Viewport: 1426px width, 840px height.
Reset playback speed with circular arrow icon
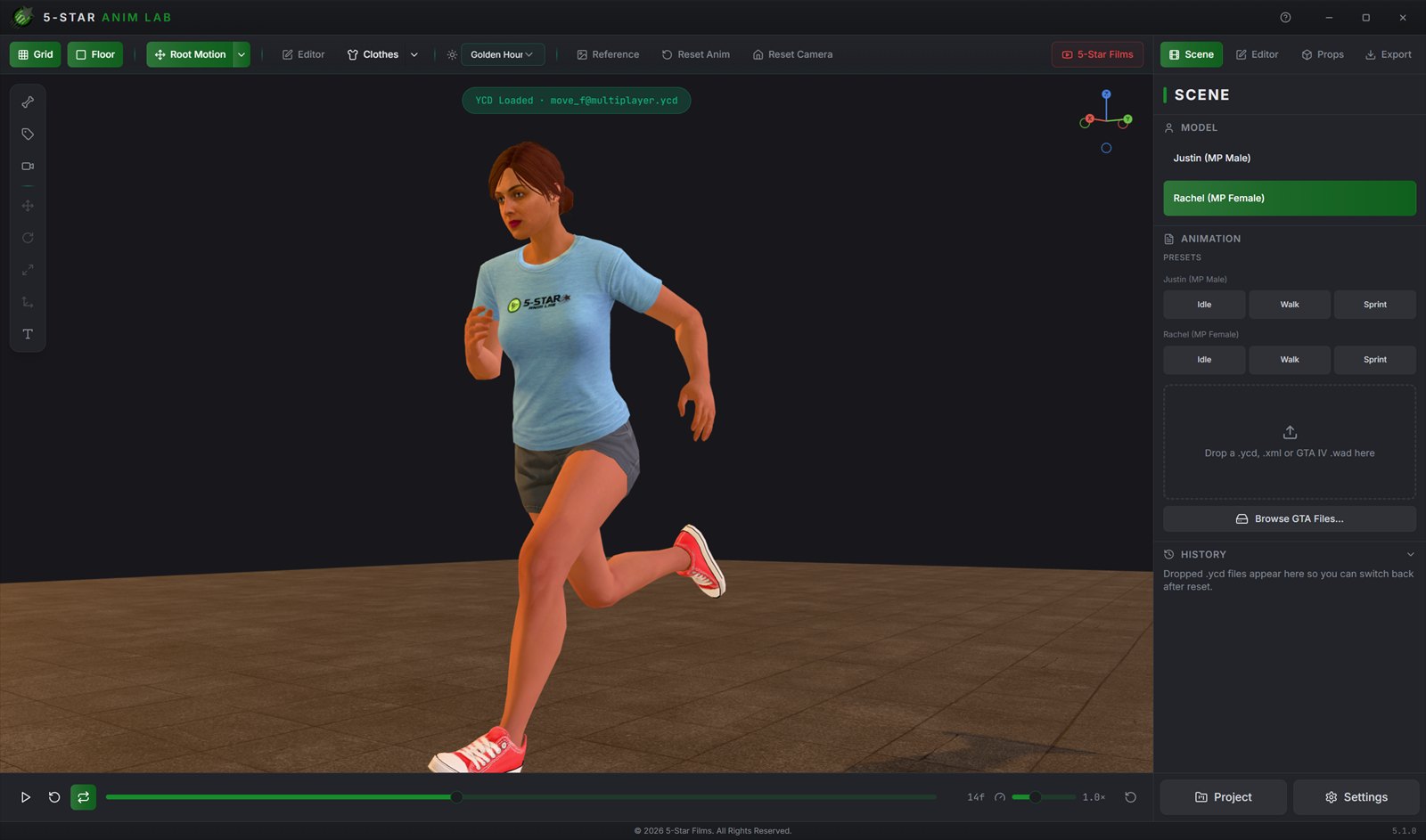coord(1130,797)
